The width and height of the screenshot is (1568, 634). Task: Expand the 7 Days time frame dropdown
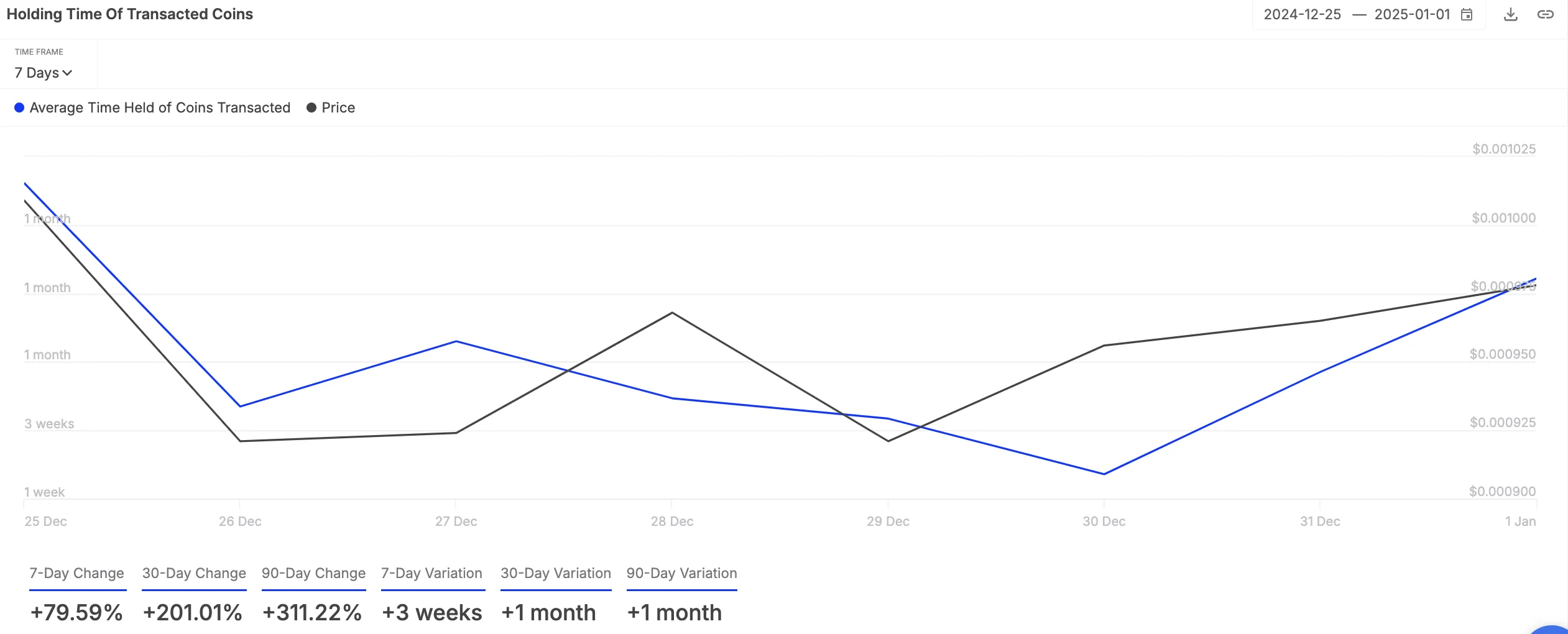click(x=44, y=73)
